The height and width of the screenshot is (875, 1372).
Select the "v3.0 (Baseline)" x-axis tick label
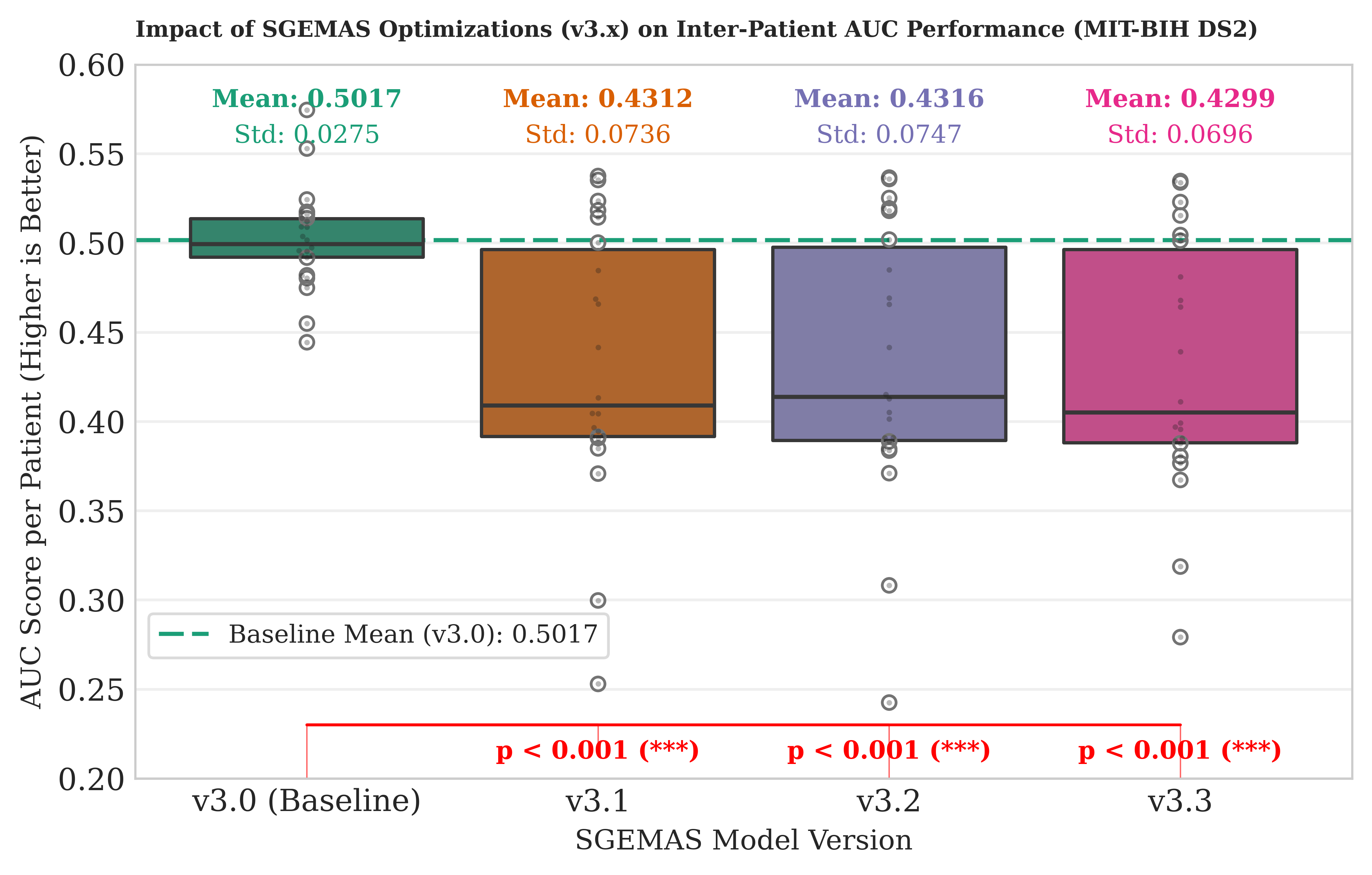point(307,801)
